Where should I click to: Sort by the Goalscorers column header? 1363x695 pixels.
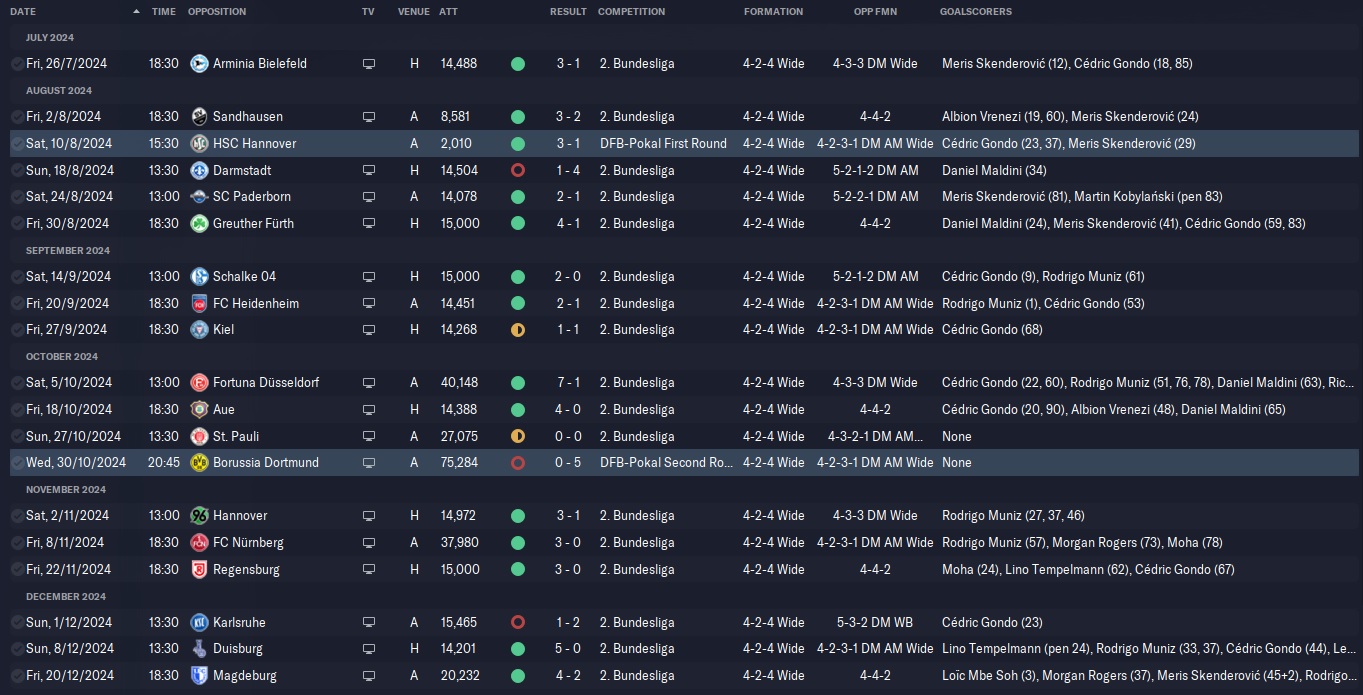tap(975, 12)
